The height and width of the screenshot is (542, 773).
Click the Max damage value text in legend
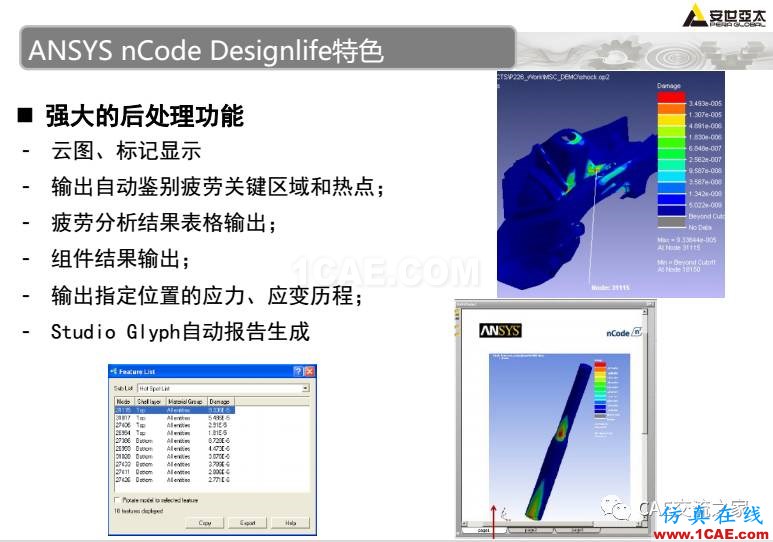(x=687, y=240)
